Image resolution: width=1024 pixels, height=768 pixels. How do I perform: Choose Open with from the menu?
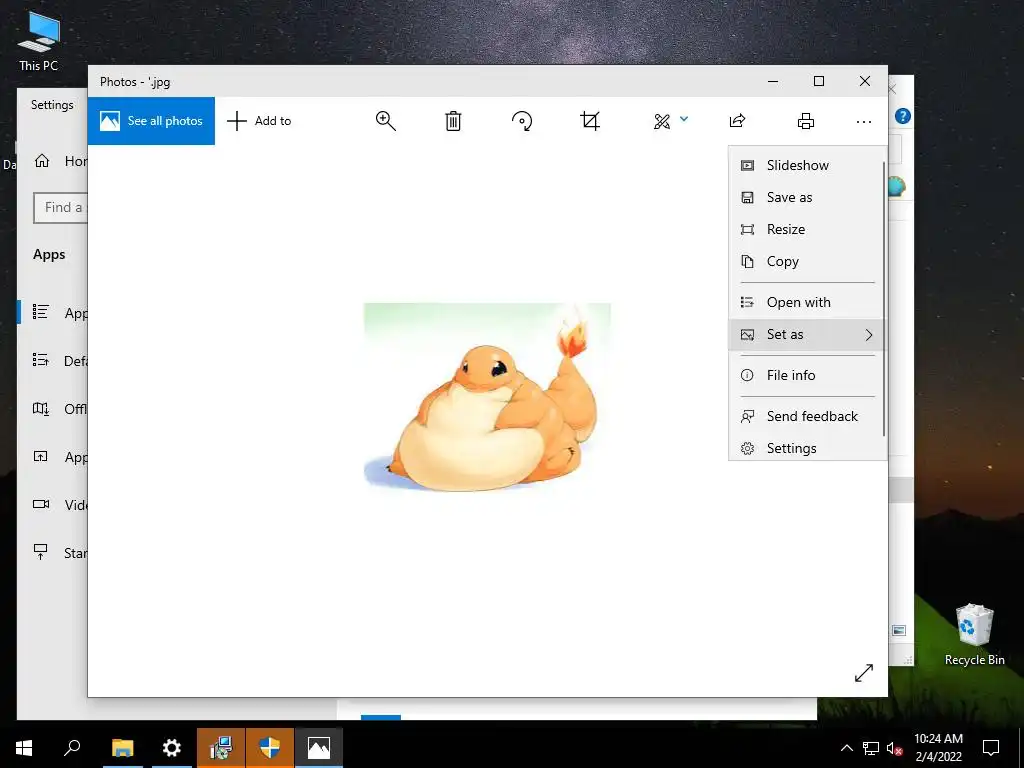[806, 302]
